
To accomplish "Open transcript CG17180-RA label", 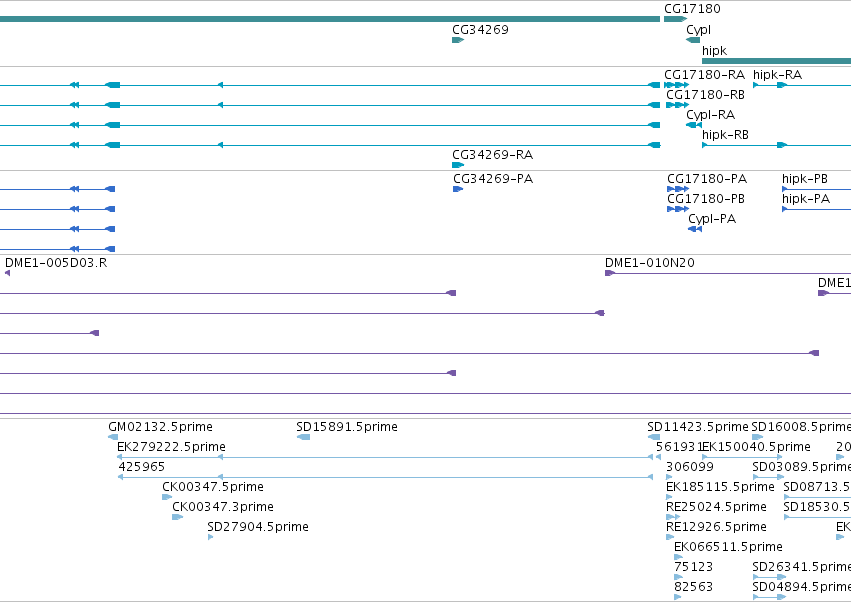I will click(704, 75).
